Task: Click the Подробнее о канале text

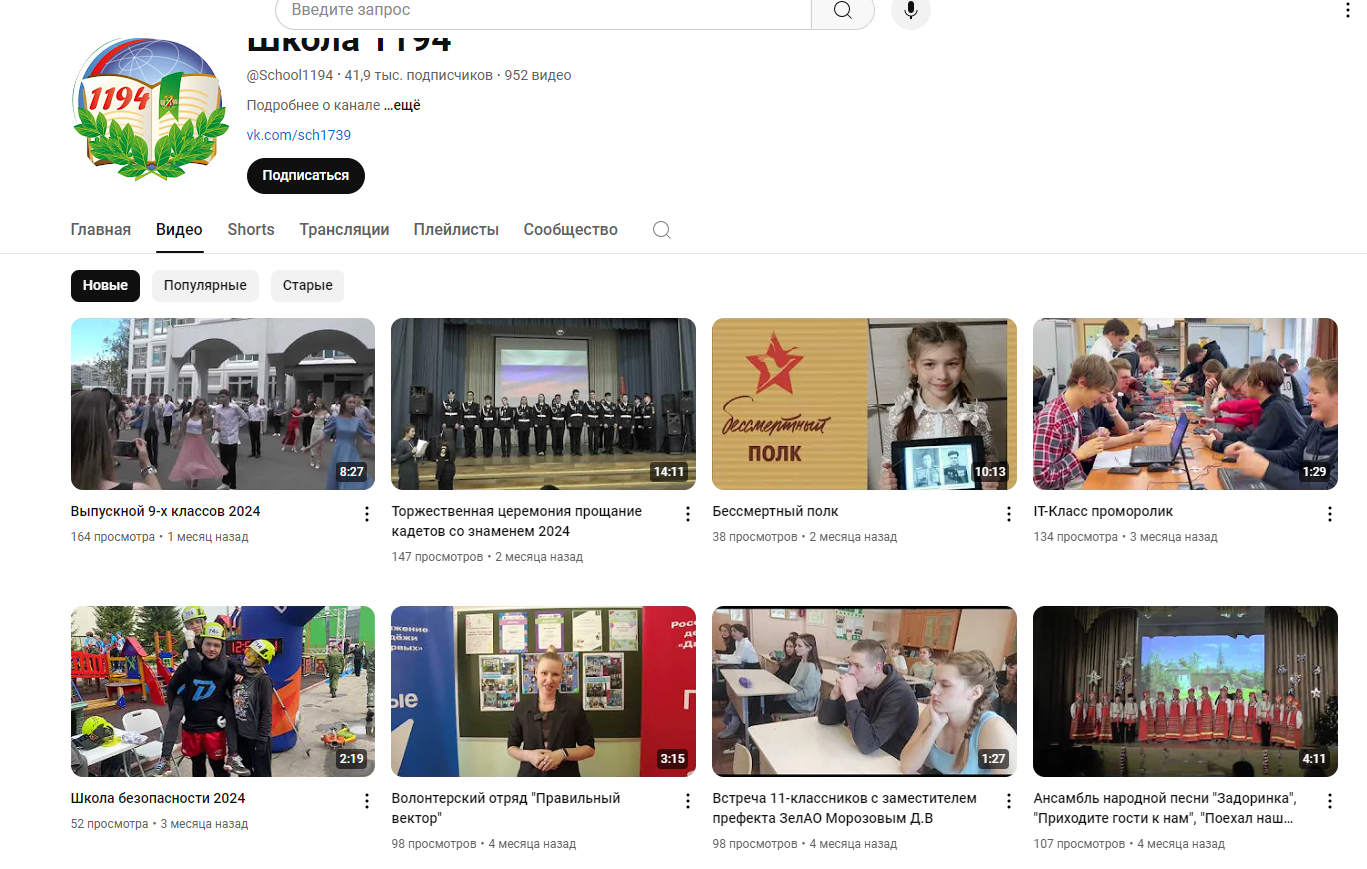Action: (x=313, y=105)
